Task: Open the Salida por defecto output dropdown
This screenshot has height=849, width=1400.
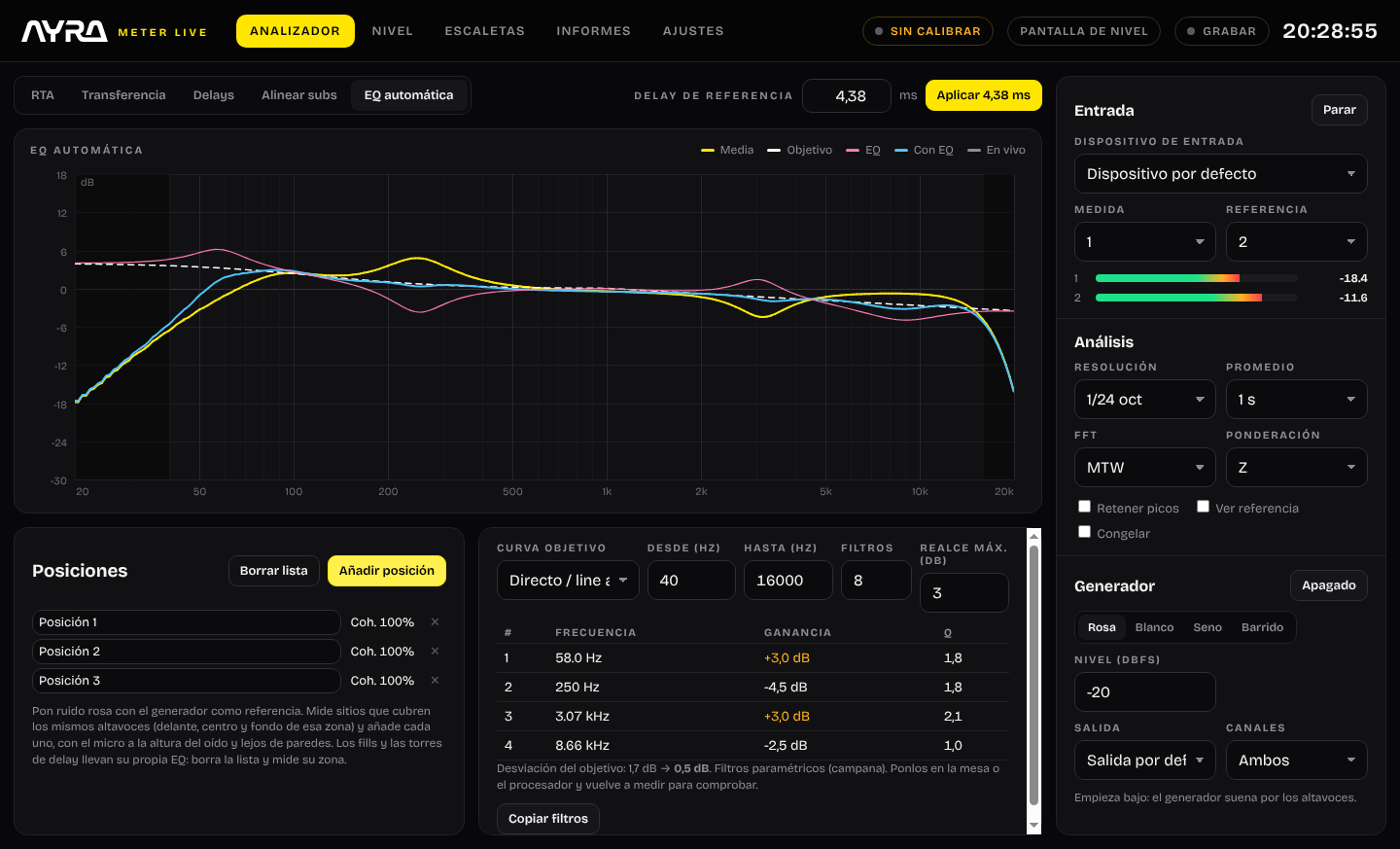Action: (1144, 761)
